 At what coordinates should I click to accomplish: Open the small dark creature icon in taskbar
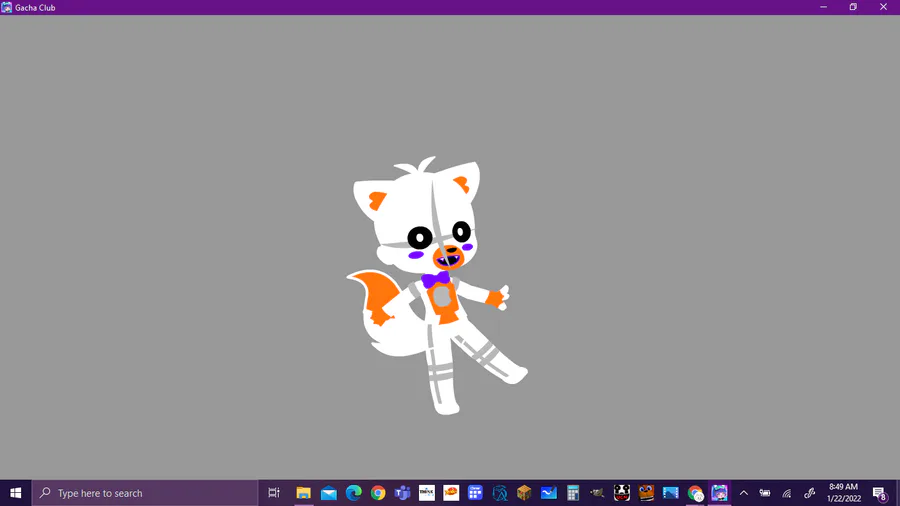[x=598, y=493]
